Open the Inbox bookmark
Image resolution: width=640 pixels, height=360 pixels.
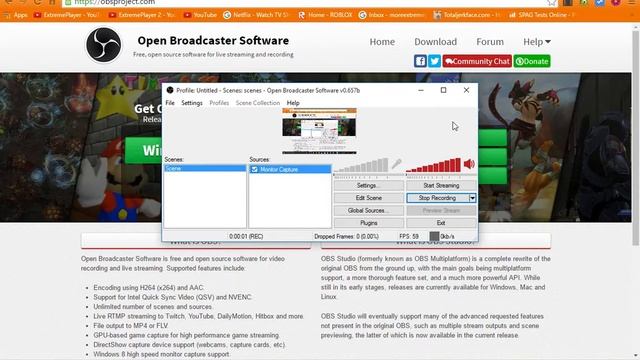[391, 15]
